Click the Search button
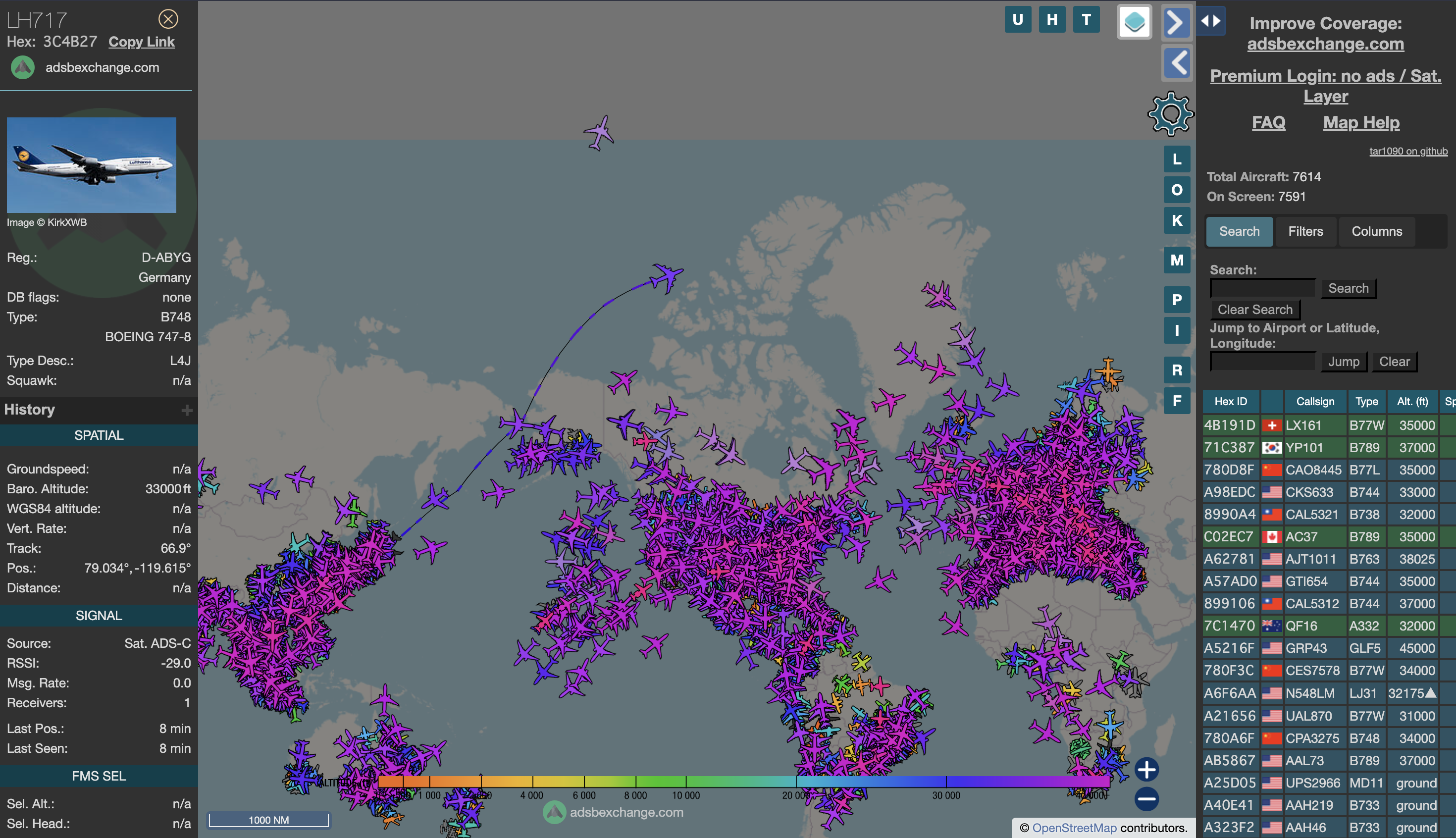1456x838 pixels. tap(1348, 288)
